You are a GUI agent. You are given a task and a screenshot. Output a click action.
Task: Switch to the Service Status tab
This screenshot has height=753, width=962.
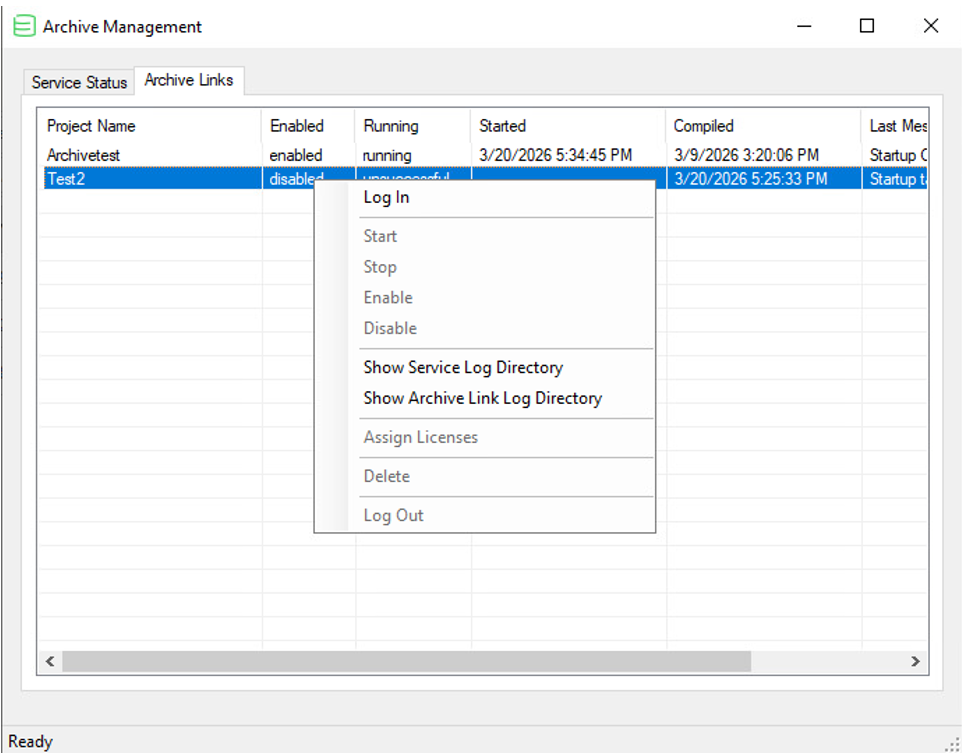pyautogui.click(x=79, y=82)
